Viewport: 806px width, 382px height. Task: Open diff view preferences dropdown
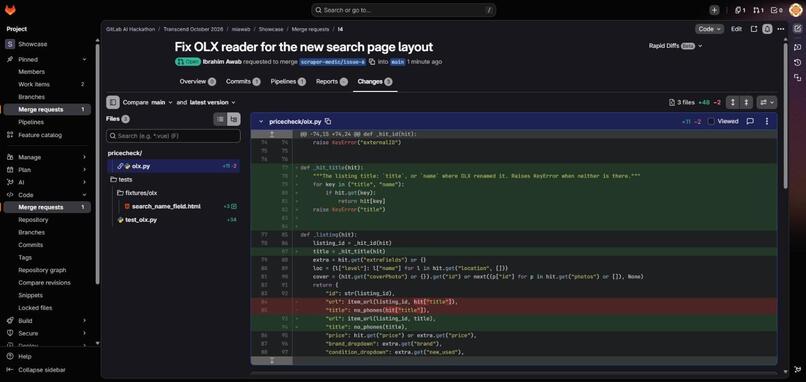(766, 102)
